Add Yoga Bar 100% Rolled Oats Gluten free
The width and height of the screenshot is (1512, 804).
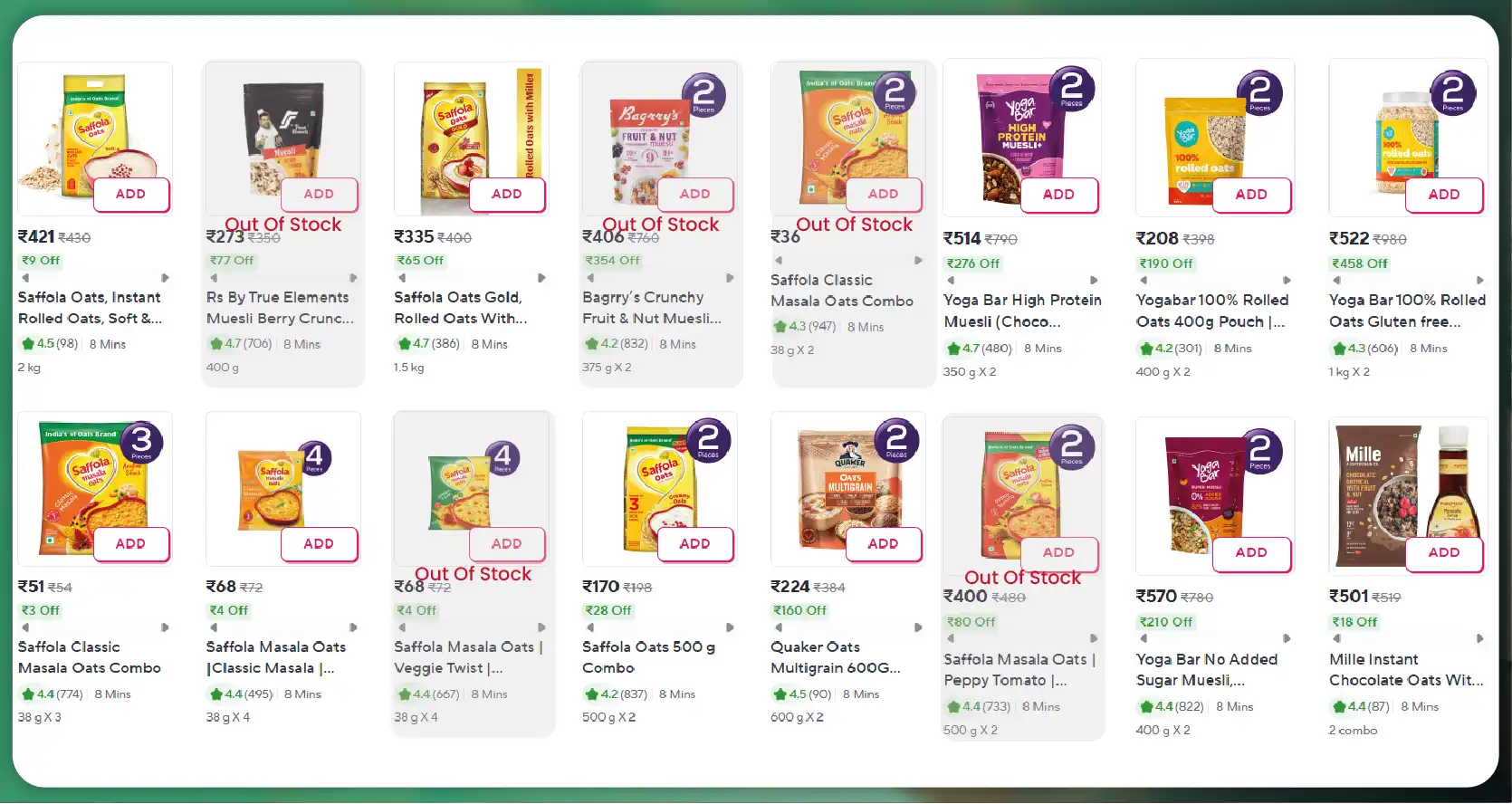coord(1445,194)
